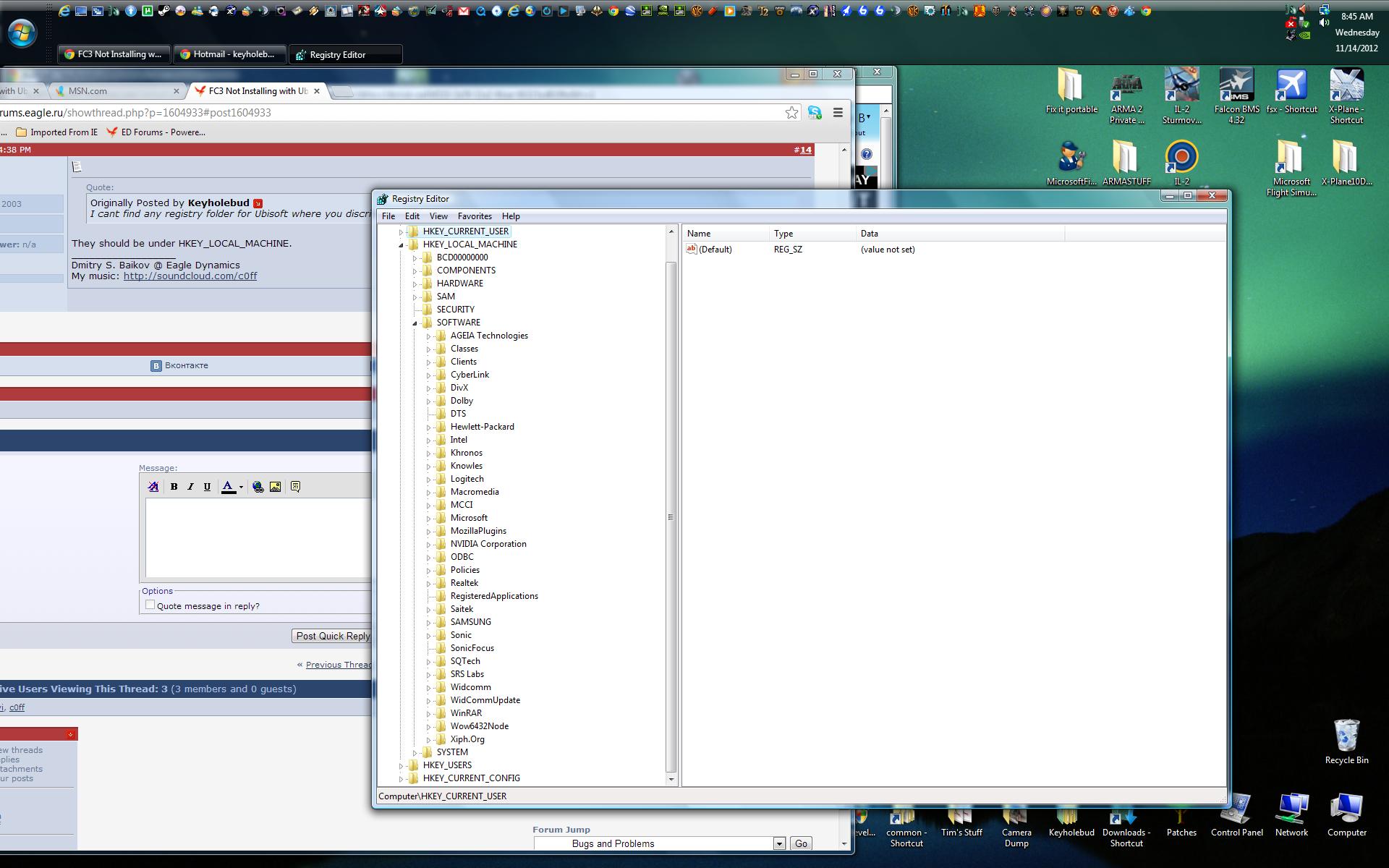The width and height of the screenshot is (1389, 868).
Task: Select the Downloads - Shortcut desktop icon
Action: point(1126,827)
